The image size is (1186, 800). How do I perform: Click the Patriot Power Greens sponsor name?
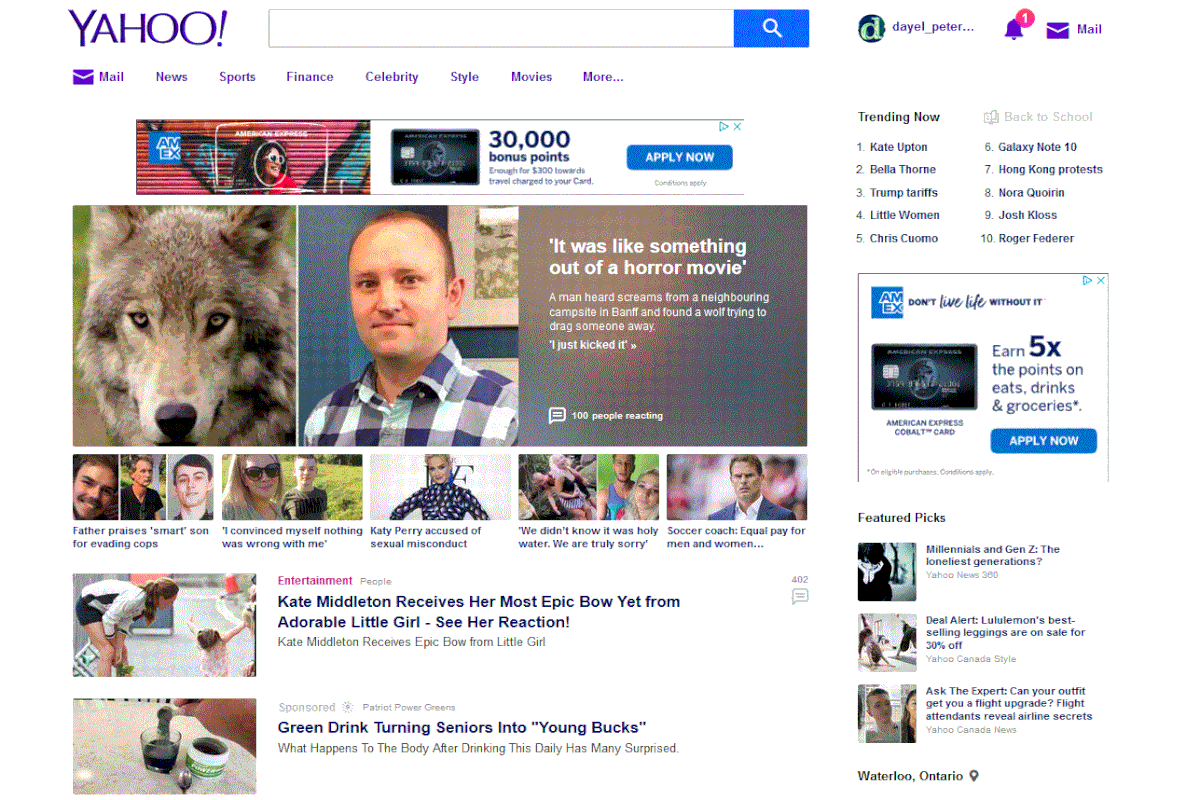click(408, 708)
